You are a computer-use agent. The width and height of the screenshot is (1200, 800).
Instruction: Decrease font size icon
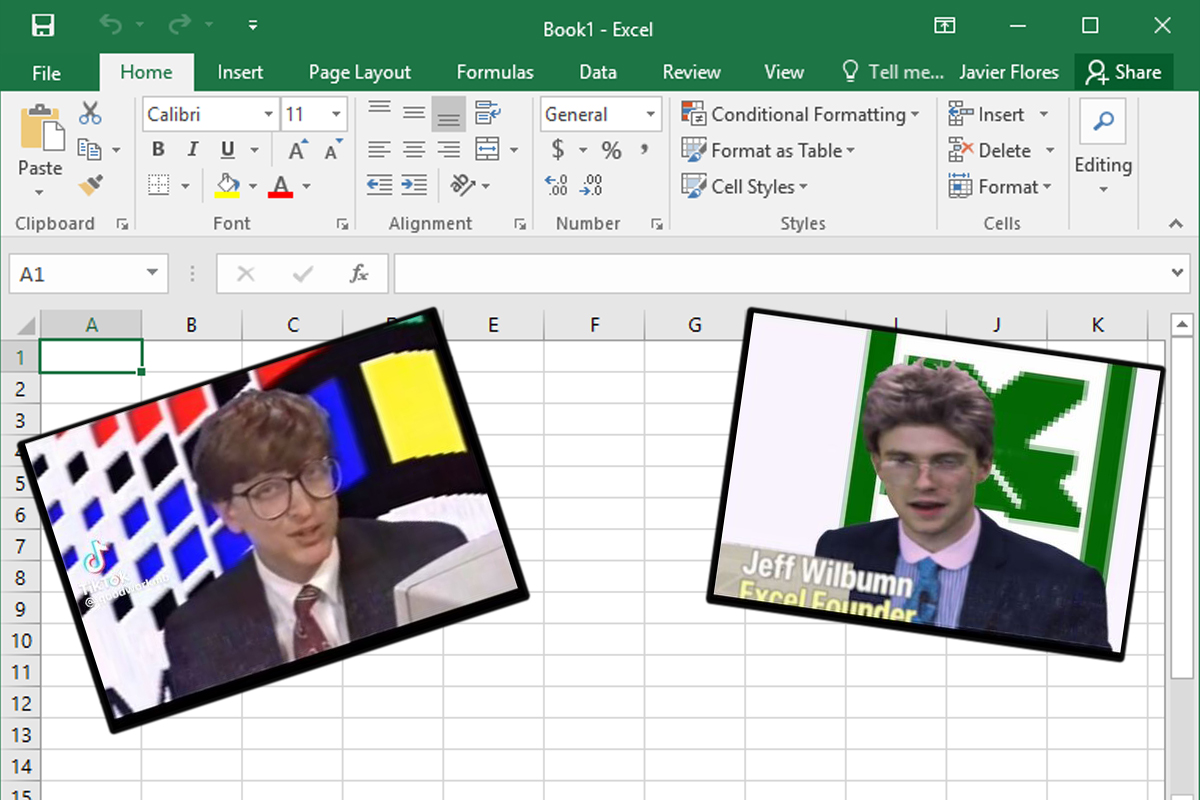[334, 150]
